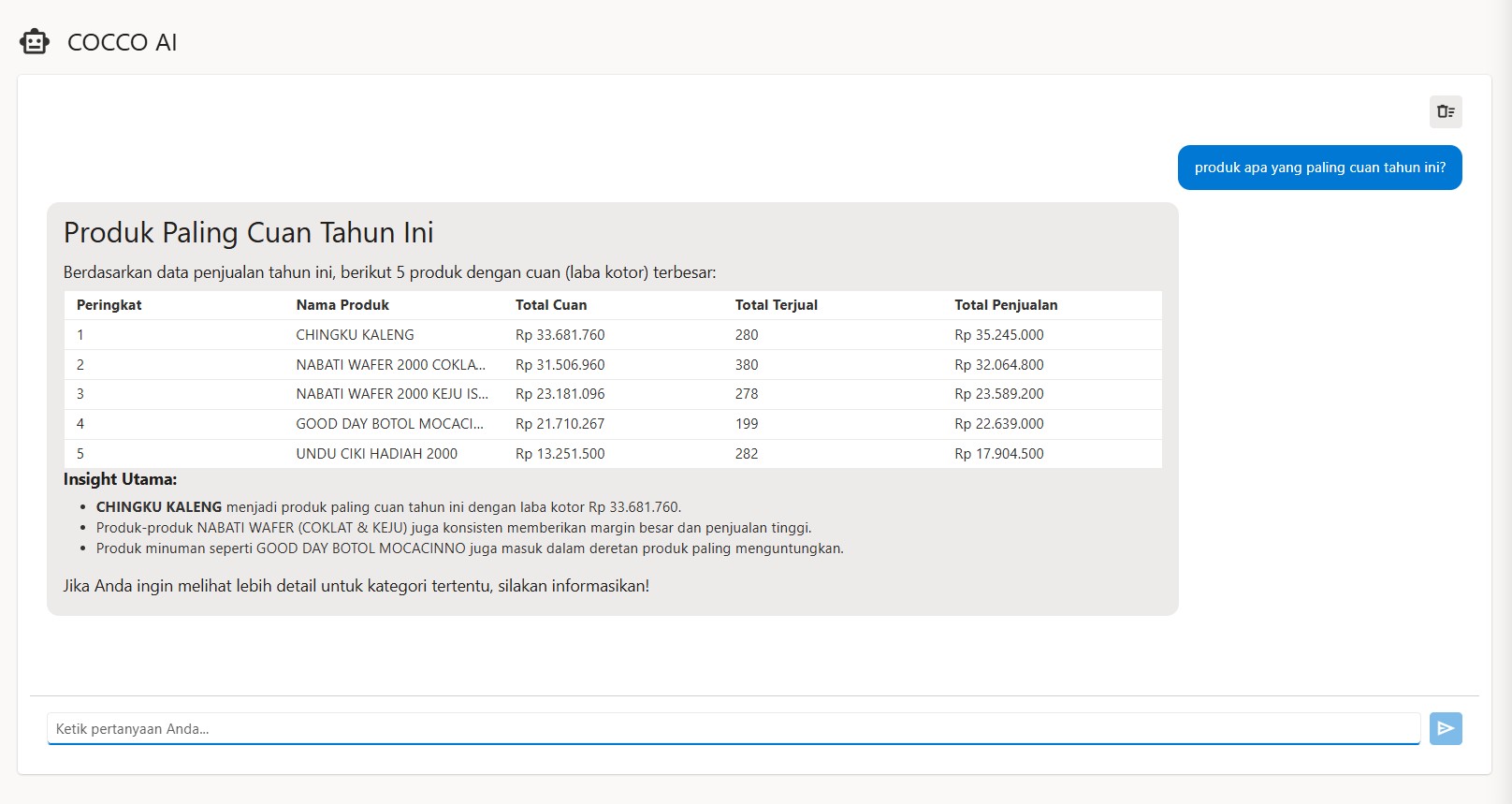
Task: Click the Rp 33.681.760 table value
Action: pos(560,335)
